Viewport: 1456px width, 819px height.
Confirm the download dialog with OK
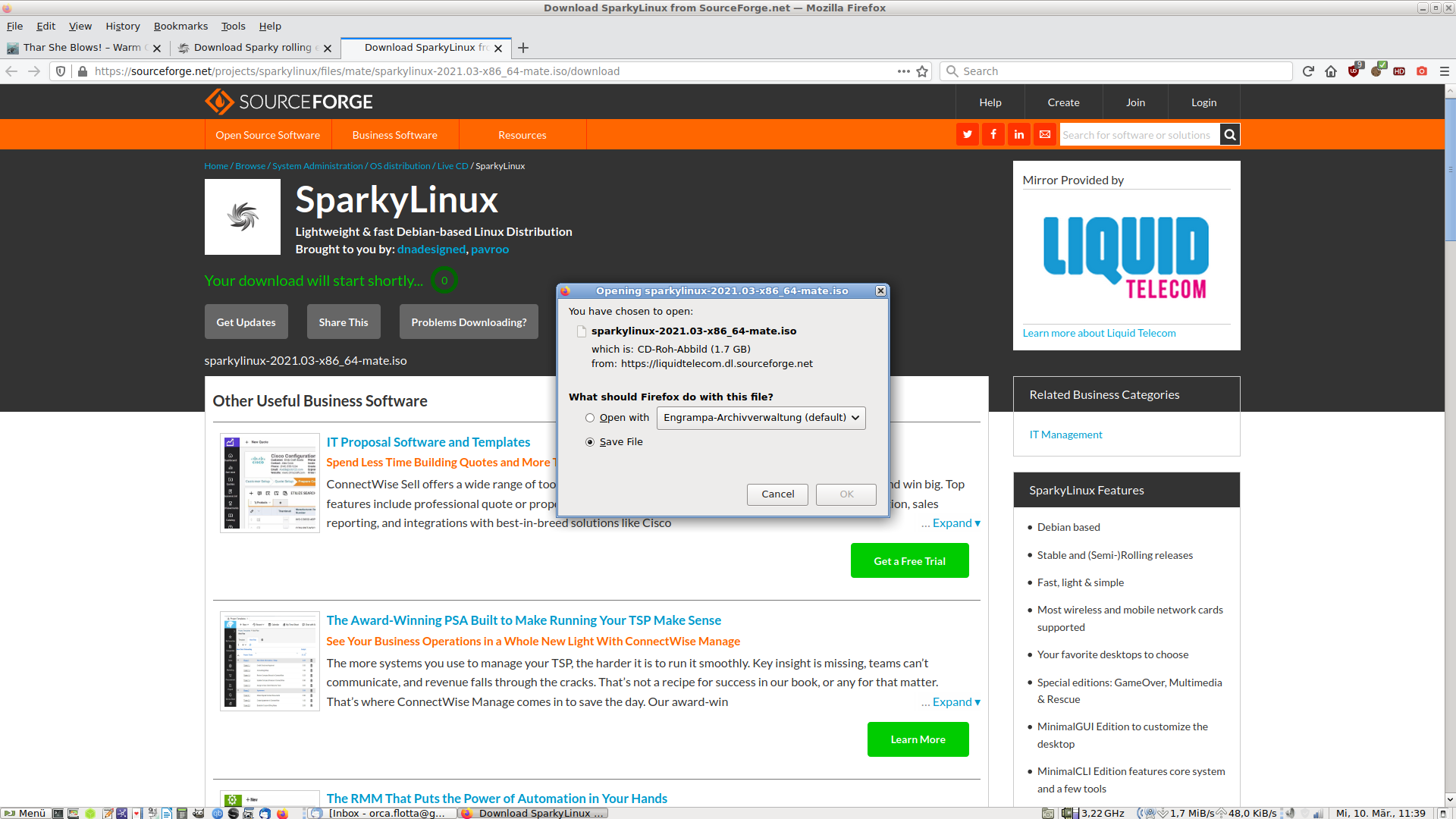click(x=846, y=494)
